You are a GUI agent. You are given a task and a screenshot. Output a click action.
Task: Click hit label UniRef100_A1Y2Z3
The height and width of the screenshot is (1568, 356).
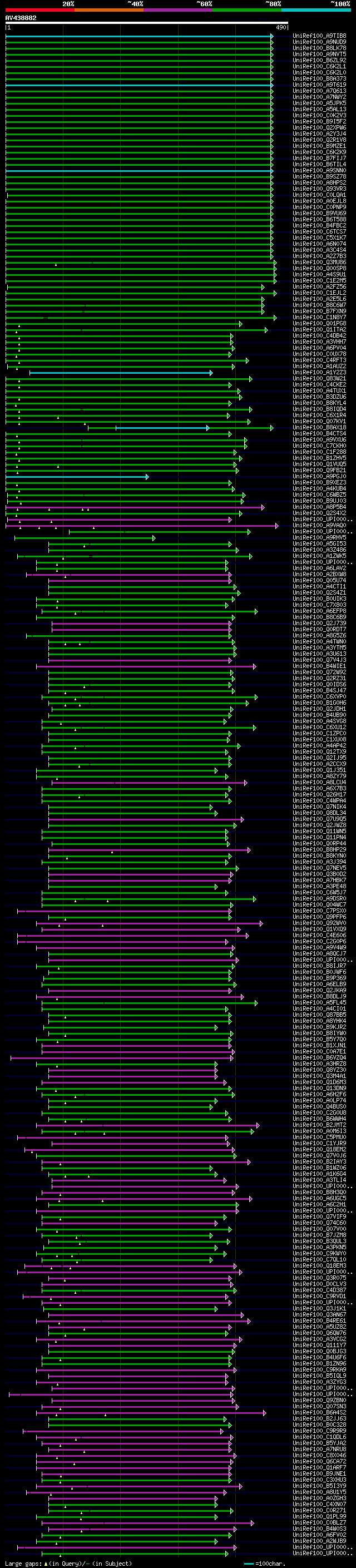319,373
